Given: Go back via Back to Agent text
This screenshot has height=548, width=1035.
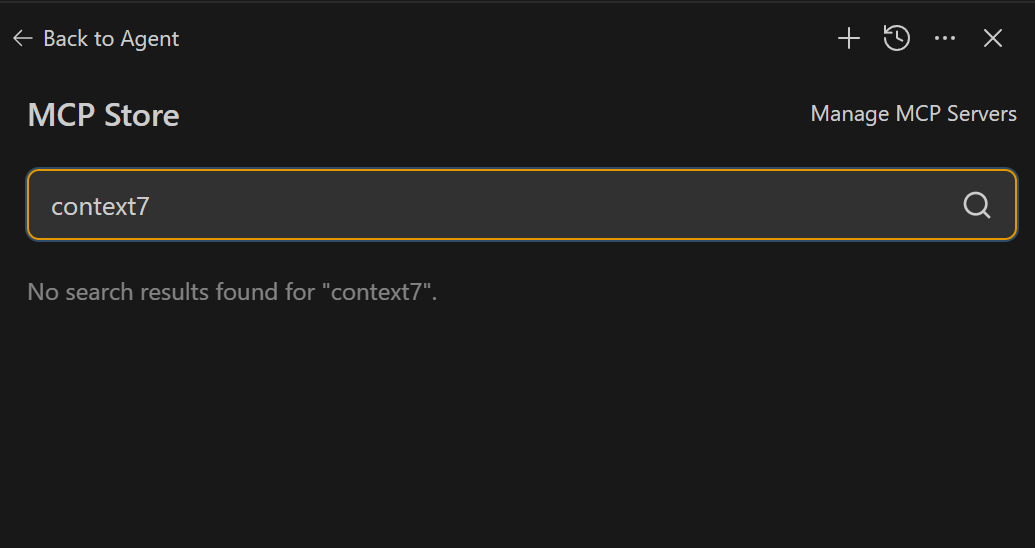Looking at the screenshot, I should [111, 39].
